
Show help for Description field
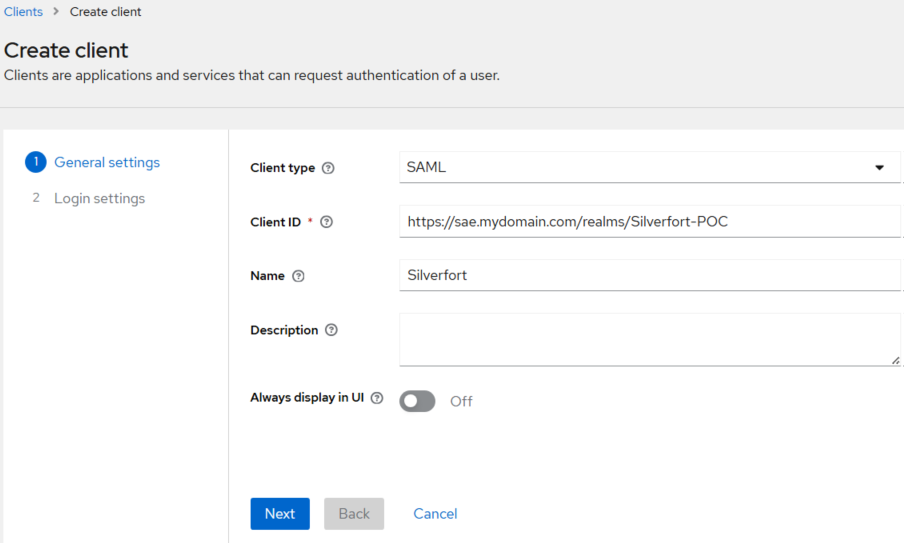[x=332, y=330]
